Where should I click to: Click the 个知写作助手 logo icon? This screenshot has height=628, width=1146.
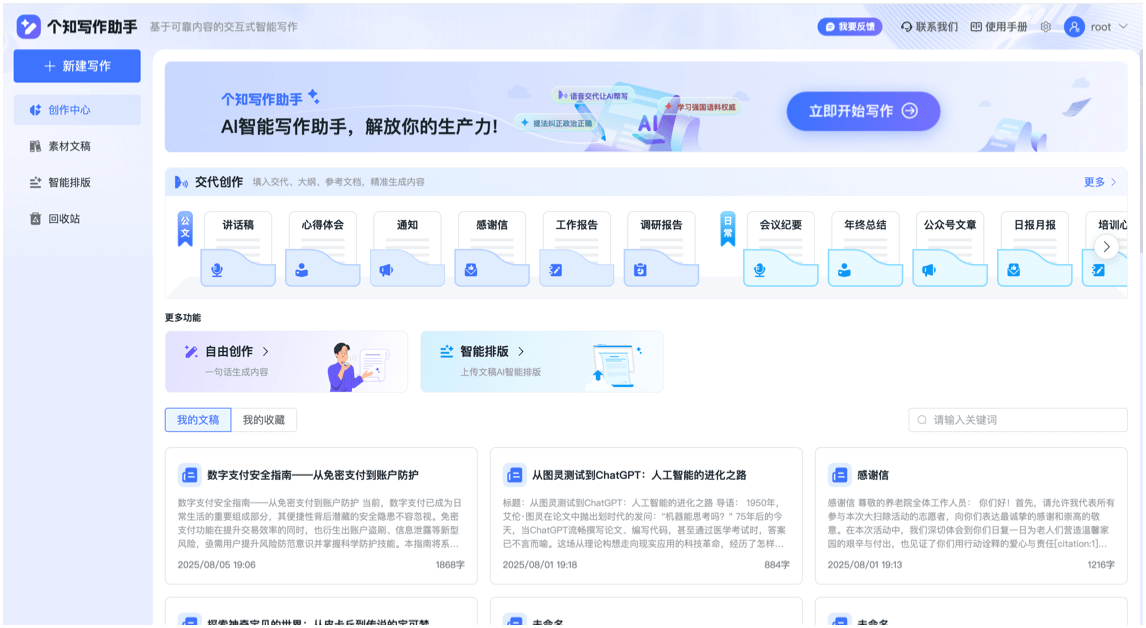(x=28, y=27)
